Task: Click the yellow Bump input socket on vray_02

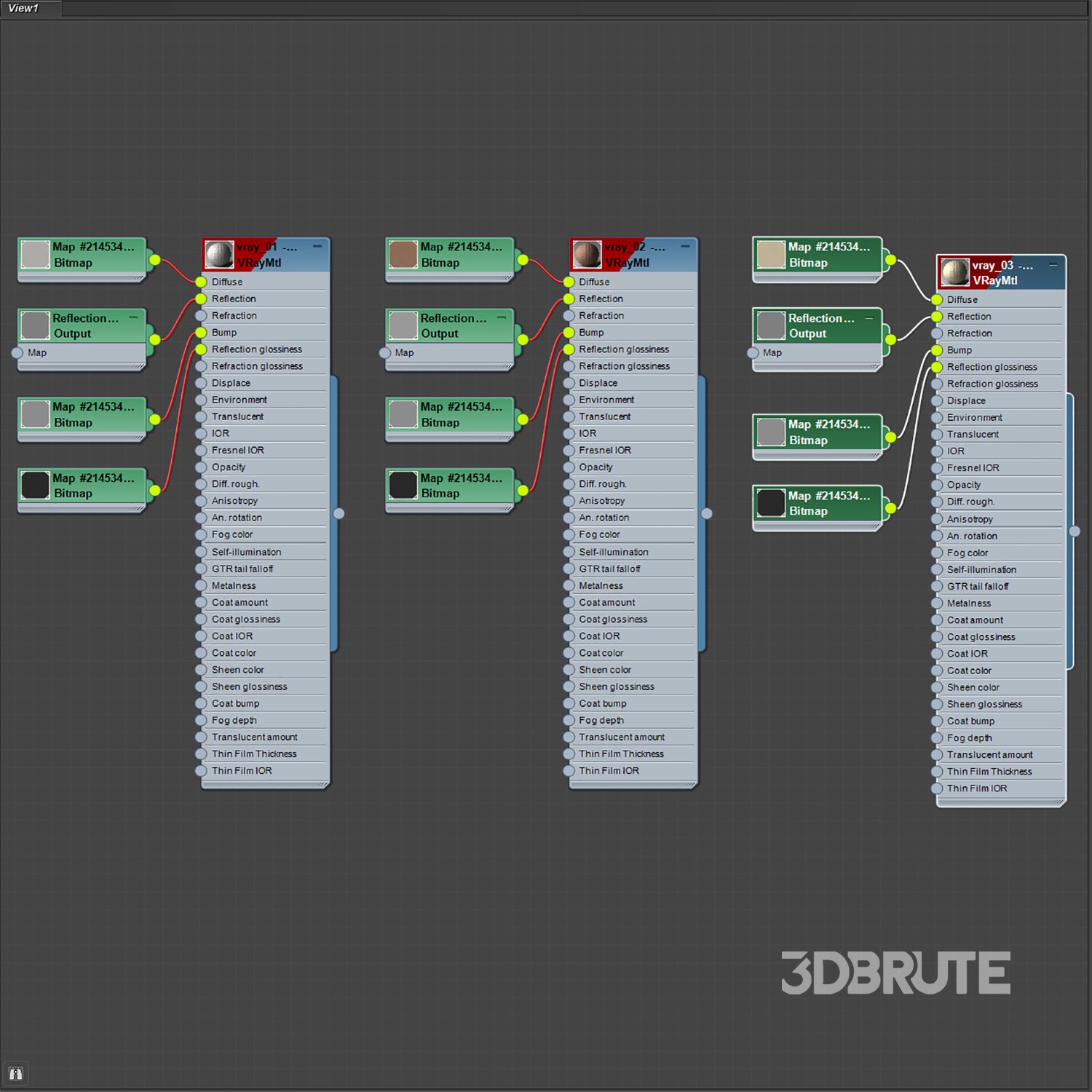Action: [569, 333]
